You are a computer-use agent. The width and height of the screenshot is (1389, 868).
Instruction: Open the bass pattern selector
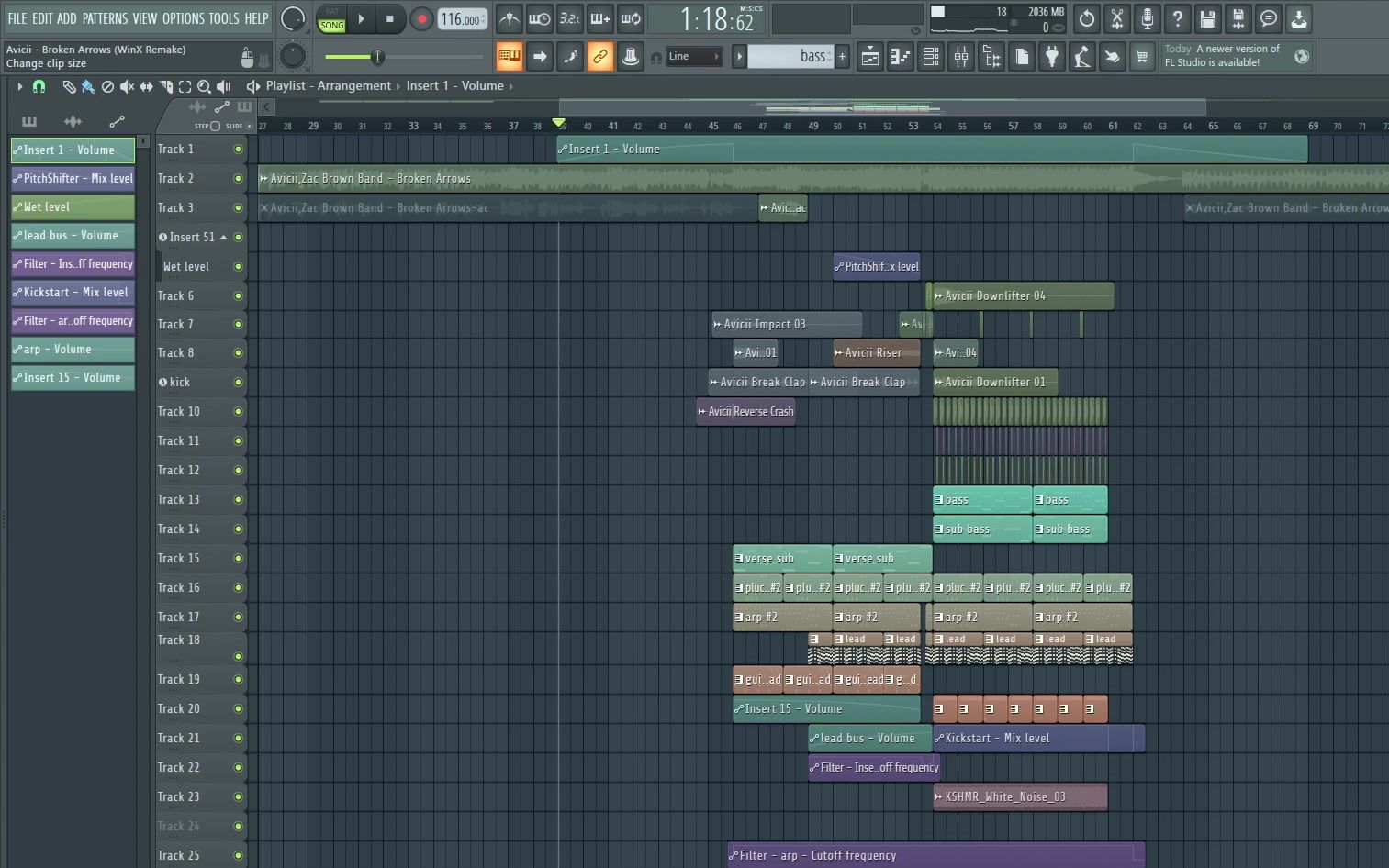(x=791, y=57)
